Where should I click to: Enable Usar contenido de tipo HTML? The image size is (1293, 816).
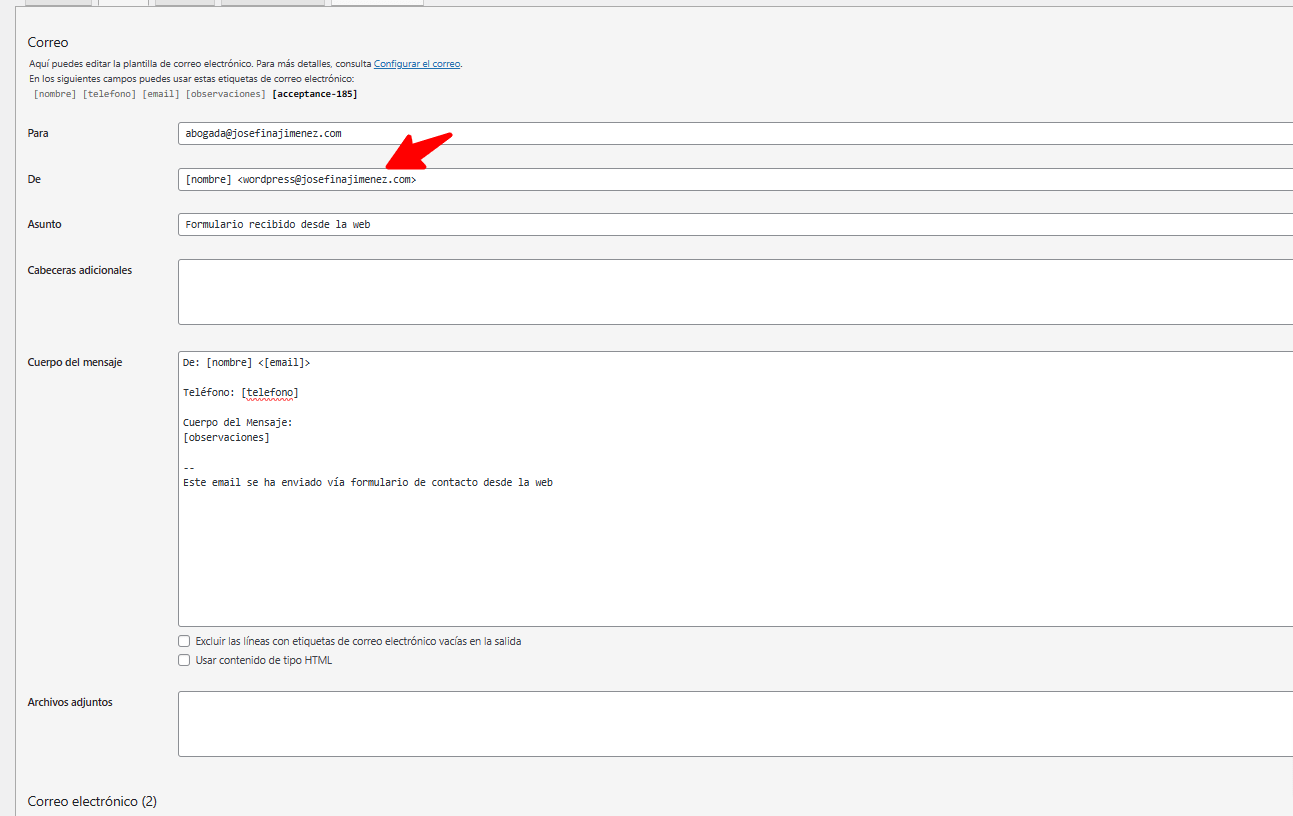pos(184,660)
